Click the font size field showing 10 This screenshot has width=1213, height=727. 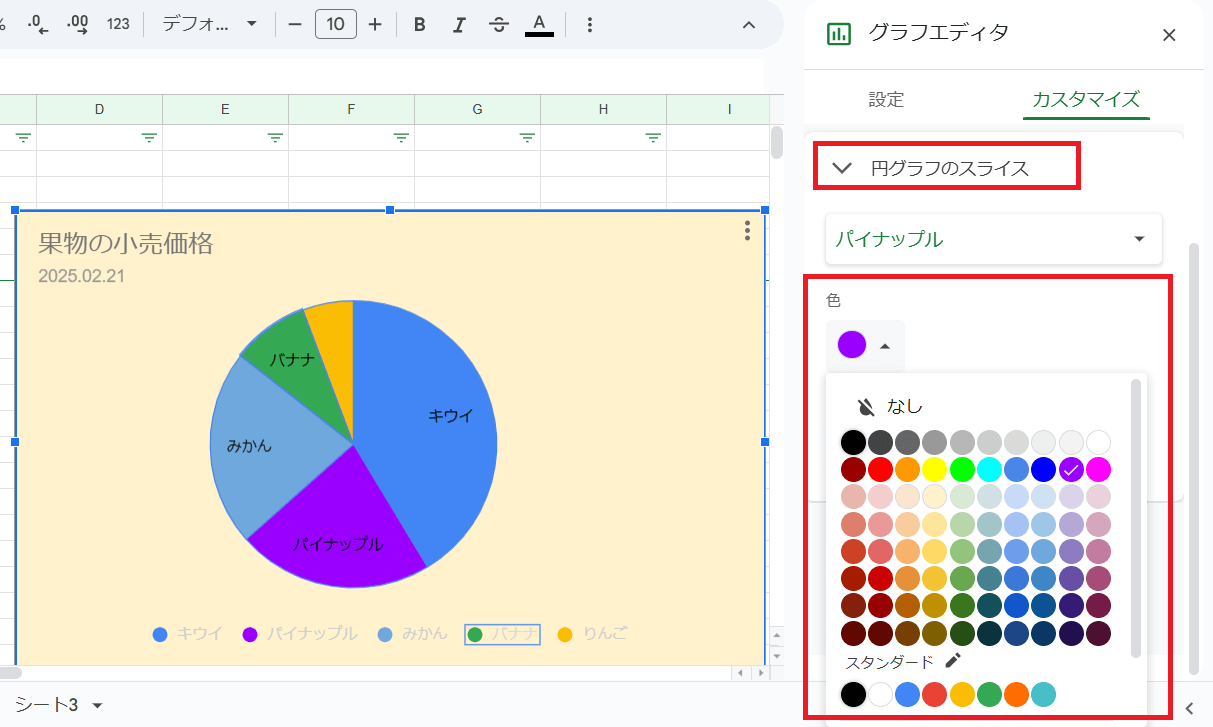(x=335, y=24)
